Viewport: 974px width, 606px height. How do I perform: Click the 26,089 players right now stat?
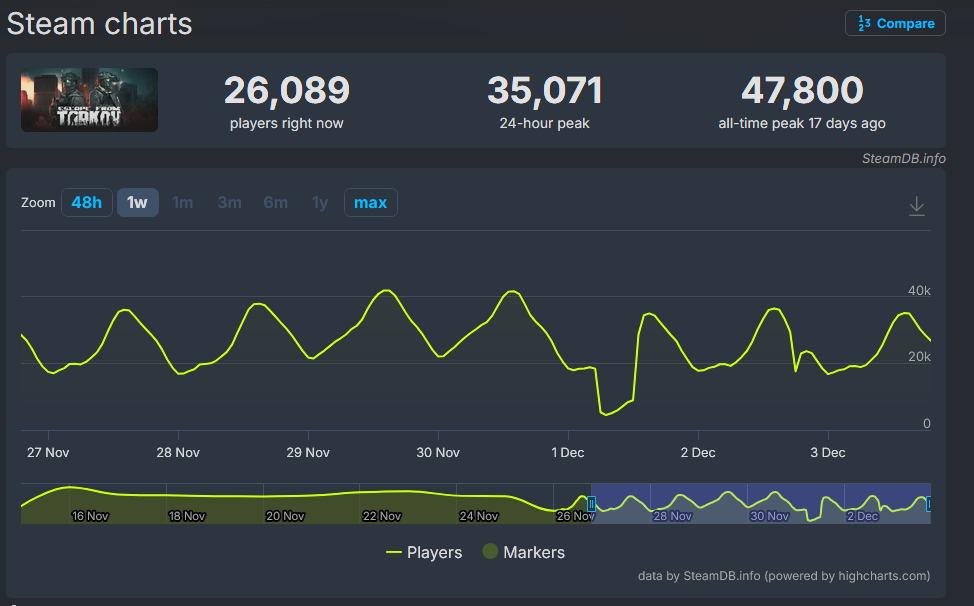(x=286, y=101)
